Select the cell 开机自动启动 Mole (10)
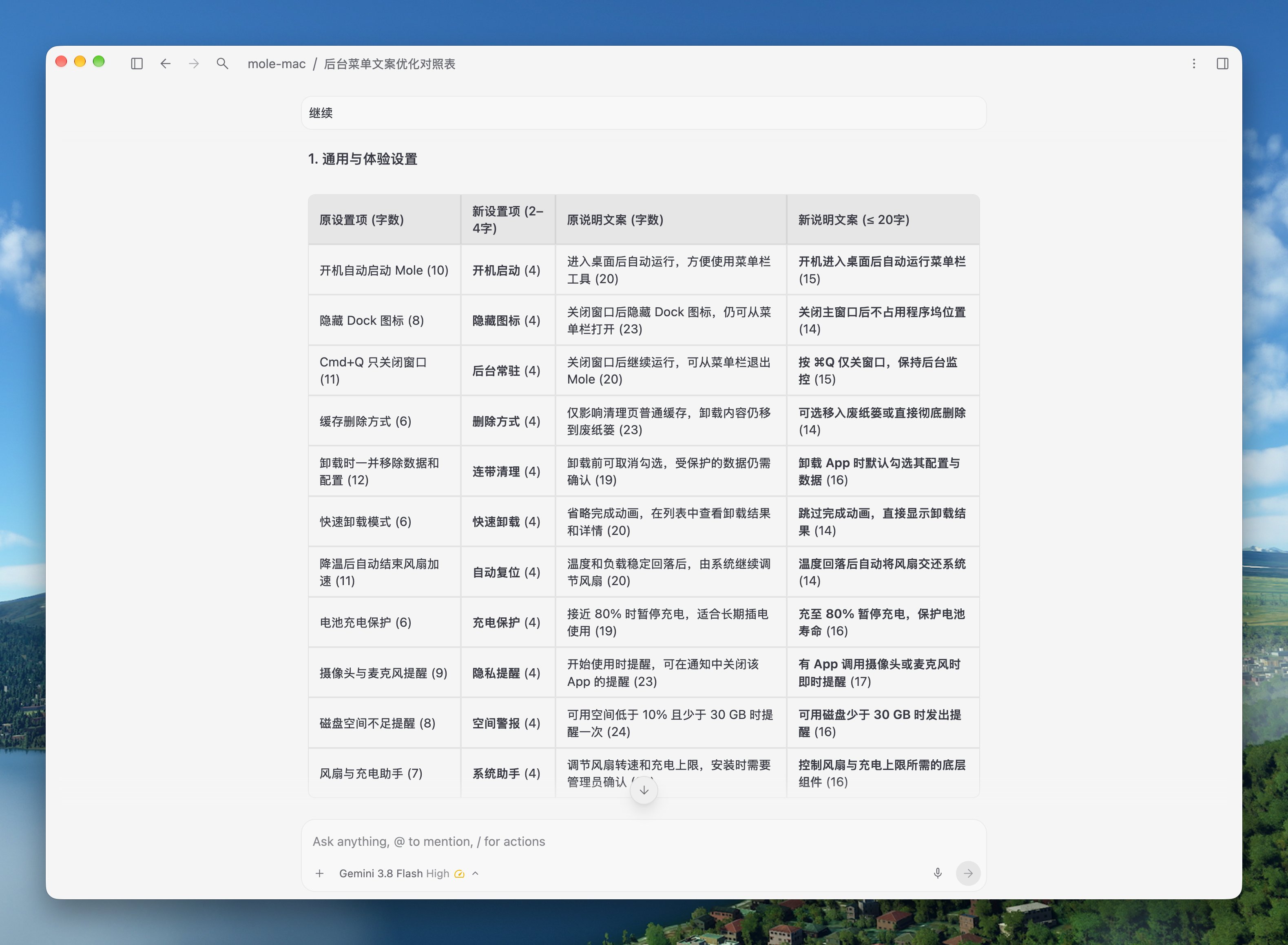This screenshot has height=945, width=1288. pos(384,270)
